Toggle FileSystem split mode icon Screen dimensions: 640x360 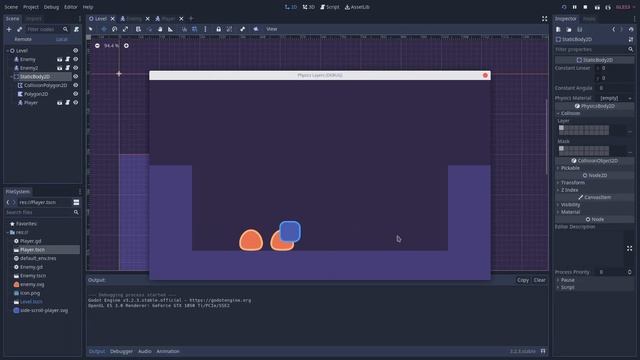click(76, 202)
